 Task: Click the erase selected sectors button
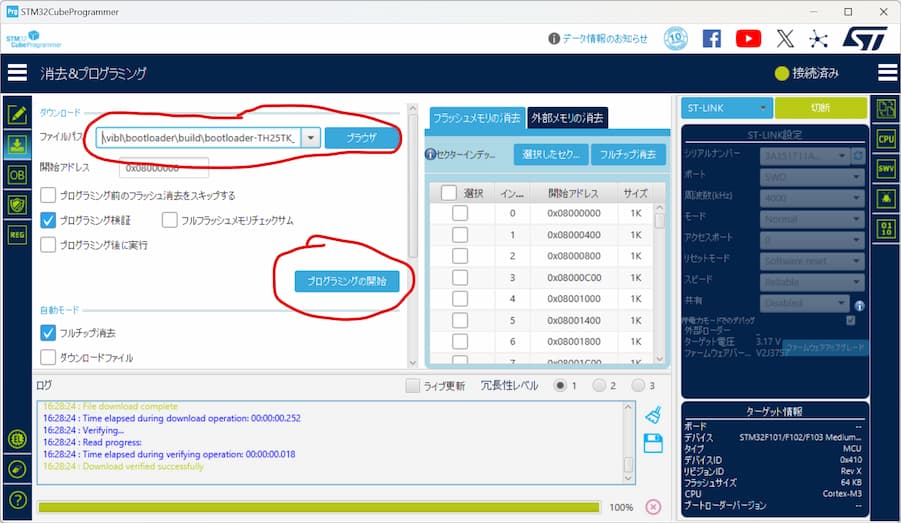(550, 154)
